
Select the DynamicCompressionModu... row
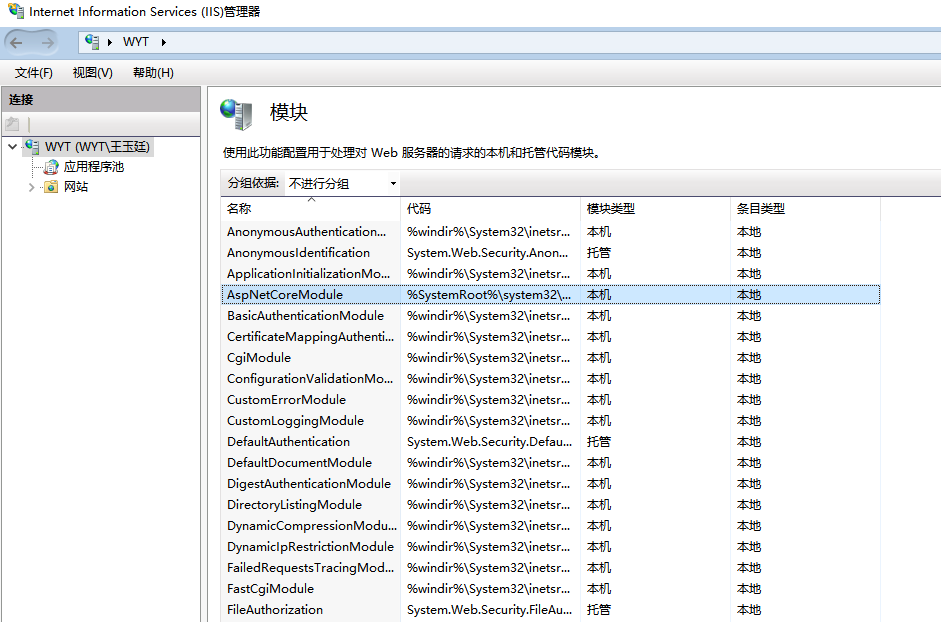pyautogui.click(x=550, y=526)
